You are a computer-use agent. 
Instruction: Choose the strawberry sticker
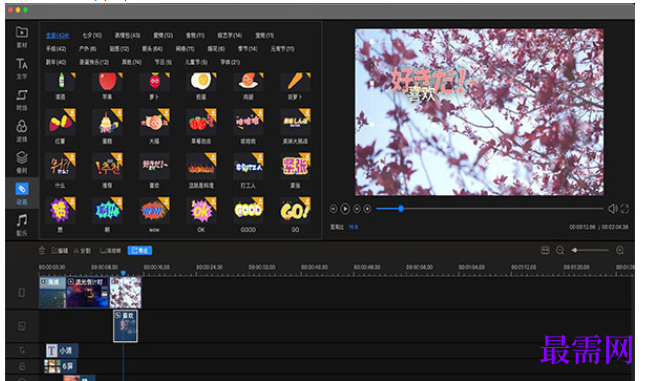point(201,122)
